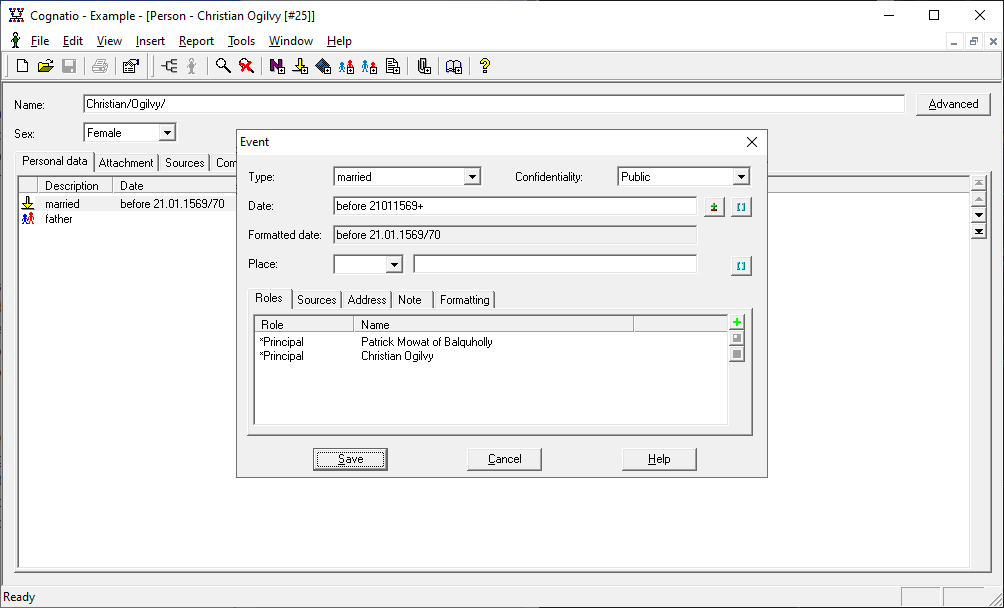Image resolution: width=1004 pixels, height=608 pixels.
Task: Switch to the Formatting tab
Action: [465, 300]
